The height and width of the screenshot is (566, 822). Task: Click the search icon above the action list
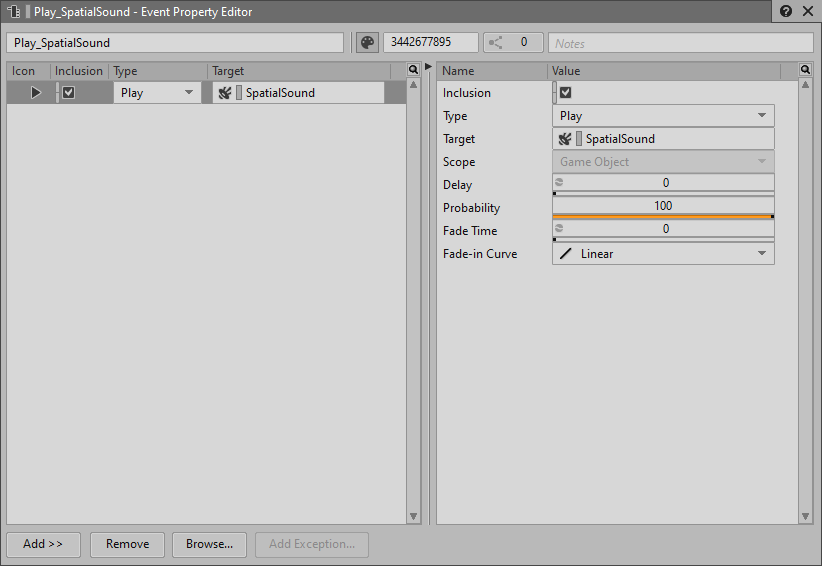[x=414, y=71]
